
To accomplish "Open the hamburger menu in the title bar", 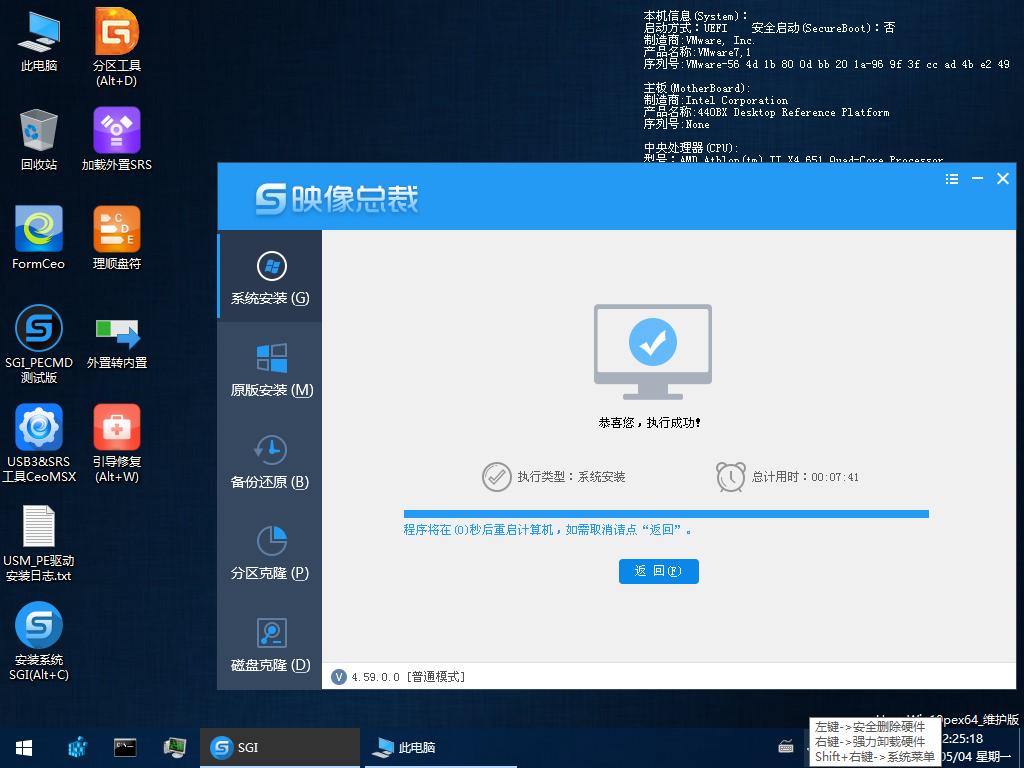I will pos(952,178).
